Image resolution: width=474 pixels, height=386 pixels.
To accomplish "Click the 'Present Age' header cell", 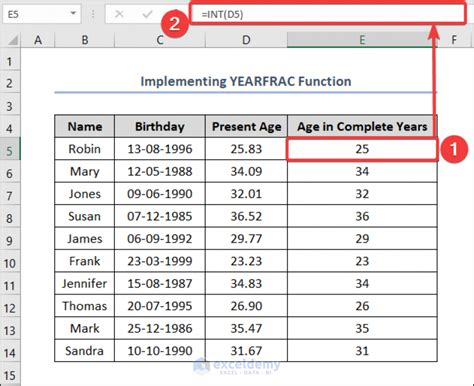I will tap(246, 126).
